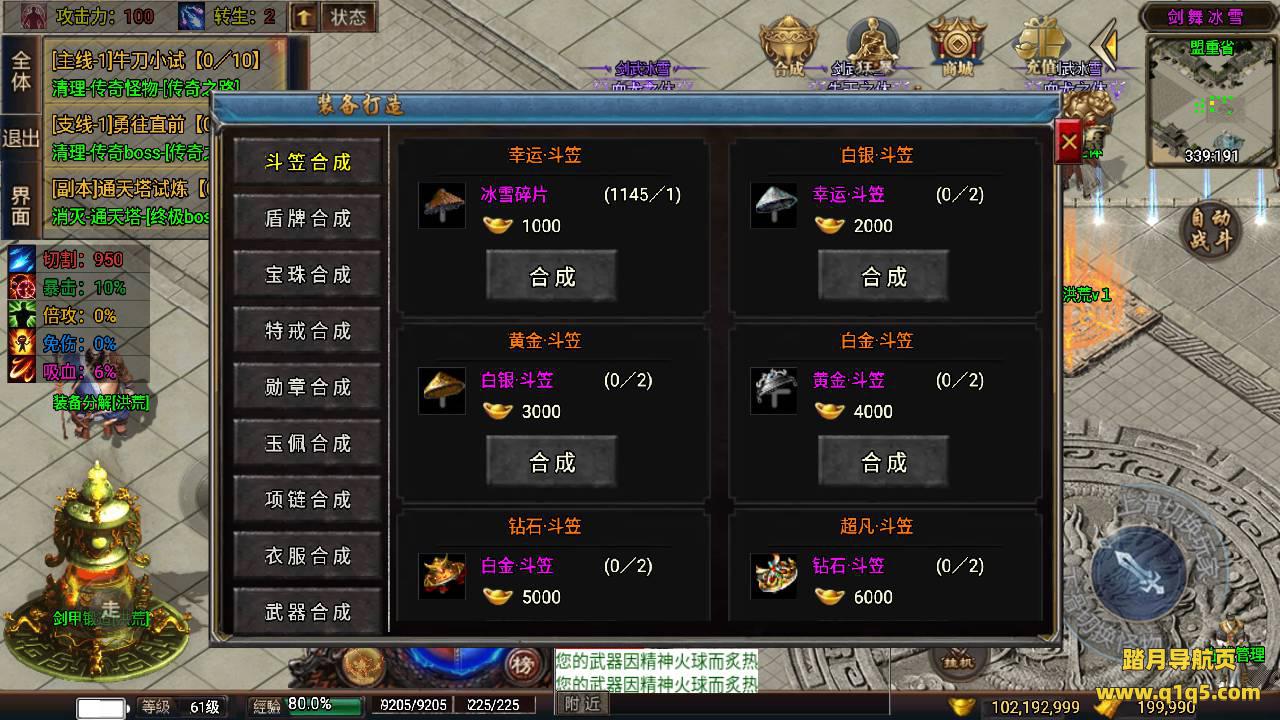Open the 合成 cauldron icon in top bar
The image size is (1280, 720).
click(x=789, y=45)
